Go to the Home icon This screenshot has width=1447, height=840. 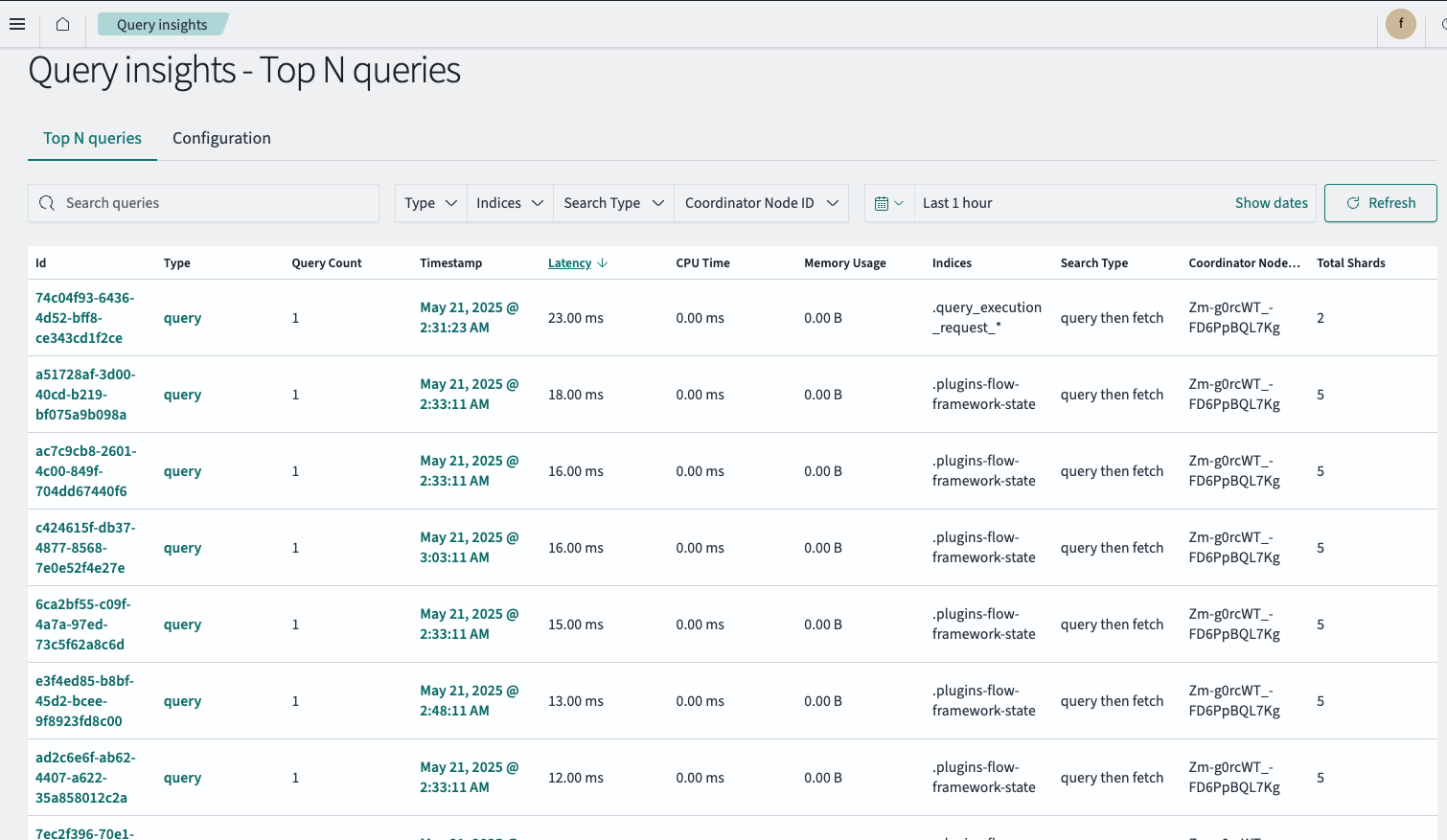pyautogui.click(x=62, y=24)
